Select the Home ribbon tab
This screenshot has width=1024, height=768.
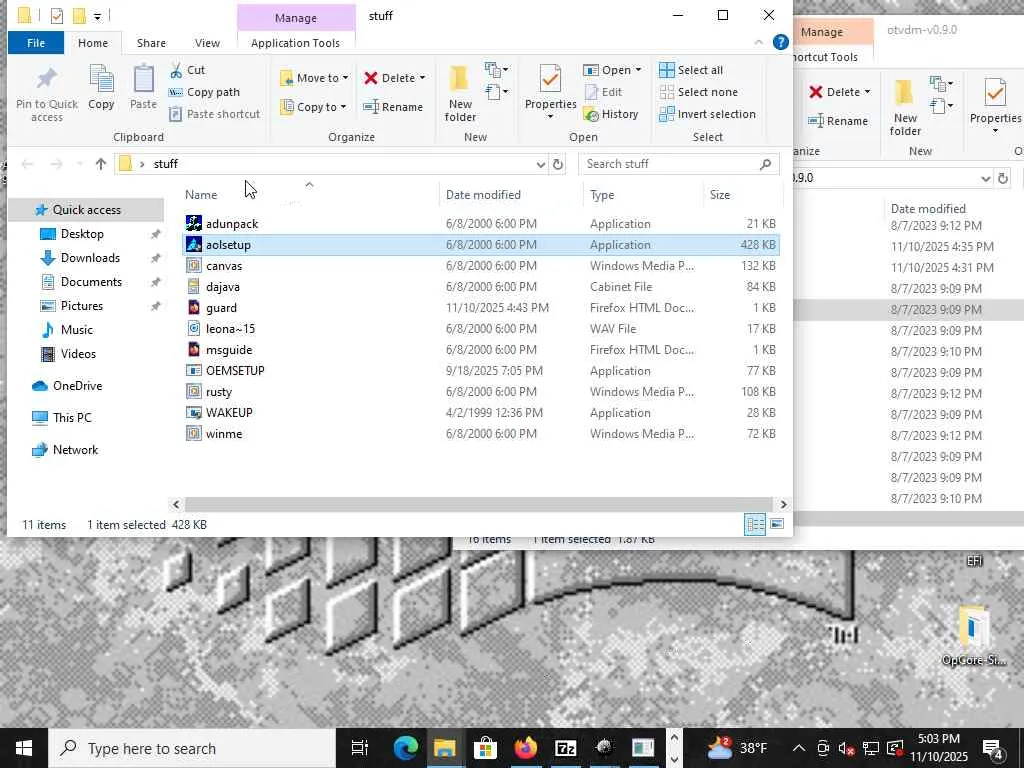[x=93, y=42]
